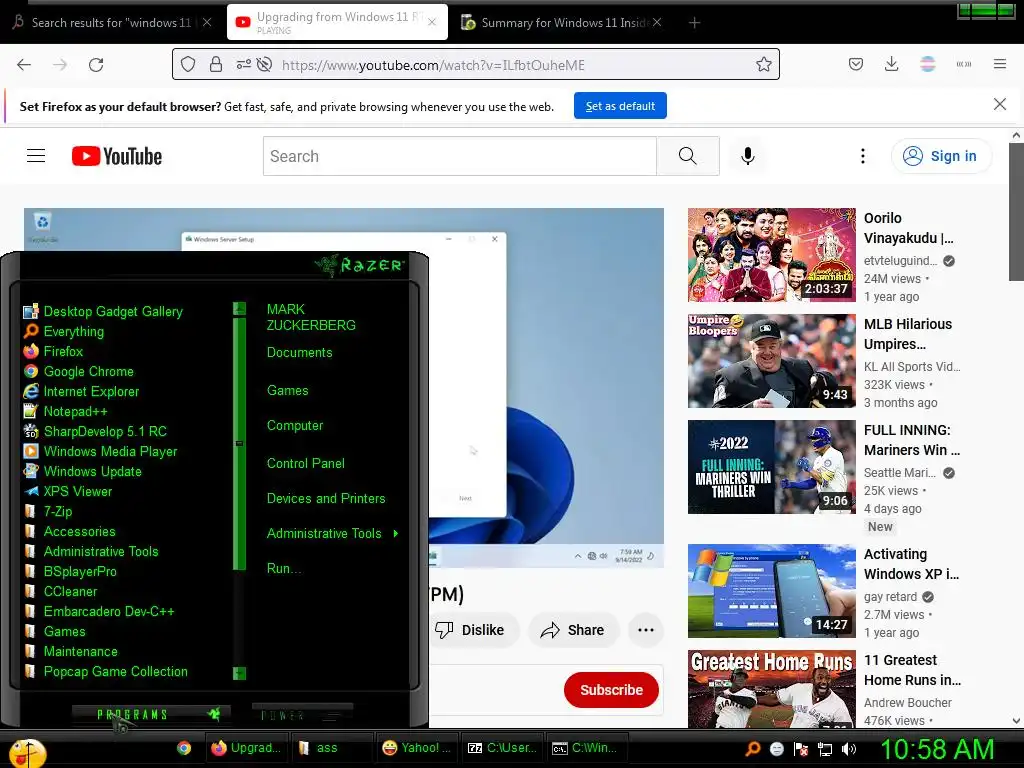Open the MARK ZUCKERBERG user folder
Image resolution: width=1024 pixels, height=768 pixels.
[311, 317]
